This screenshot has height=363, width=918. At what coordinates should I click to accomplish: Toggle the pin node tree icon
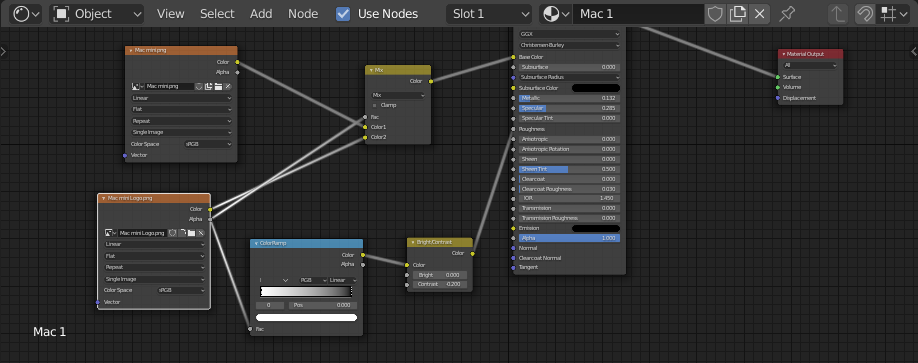tap(787, 13)
